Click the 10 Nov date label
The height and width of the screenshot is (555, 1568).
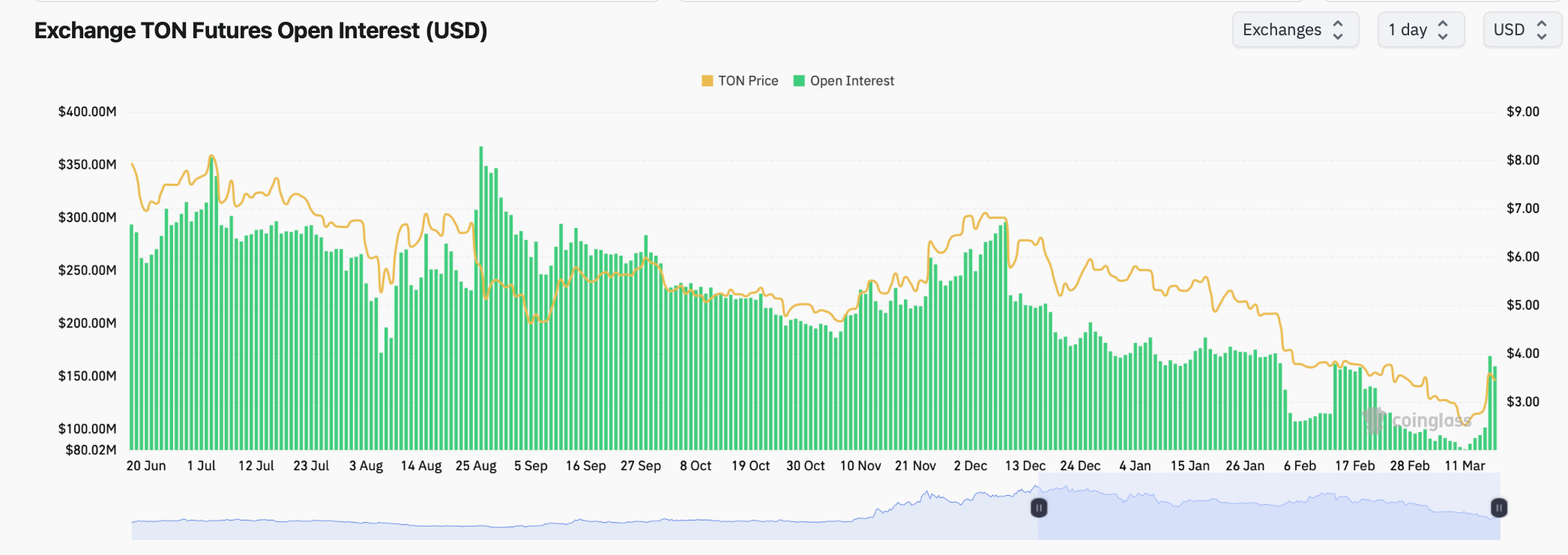pos(860,466)
